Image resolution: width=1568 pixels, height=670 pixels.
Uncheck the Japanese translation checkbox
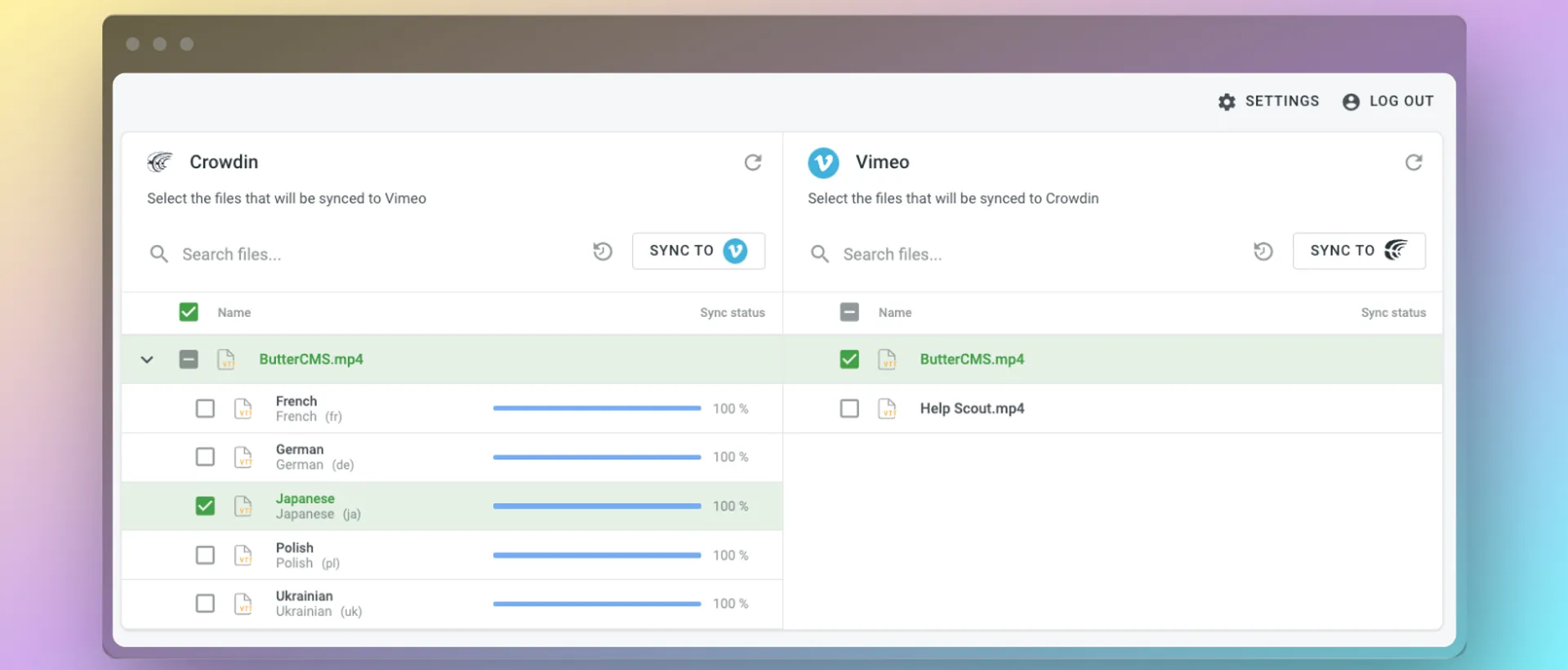pos(205,507)
